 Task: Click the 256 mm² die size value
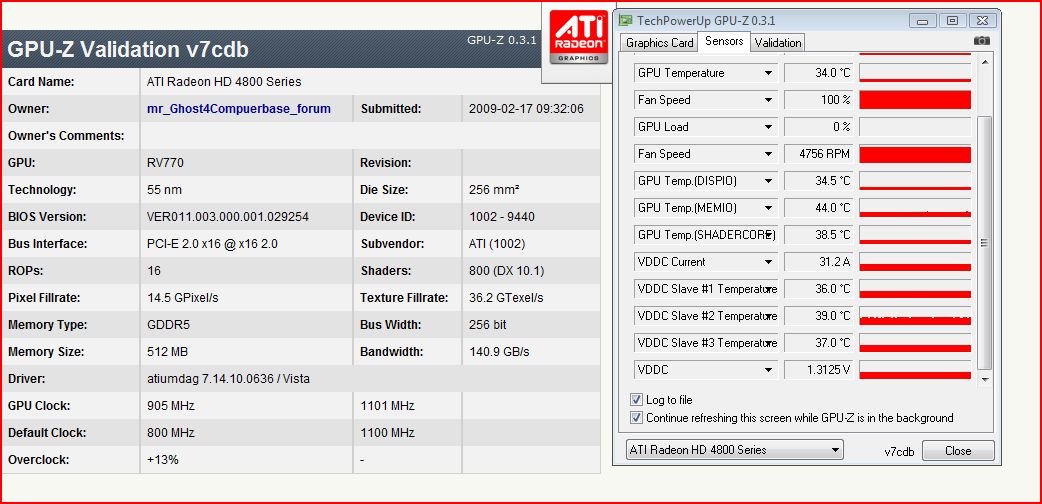tap(494, 189)
